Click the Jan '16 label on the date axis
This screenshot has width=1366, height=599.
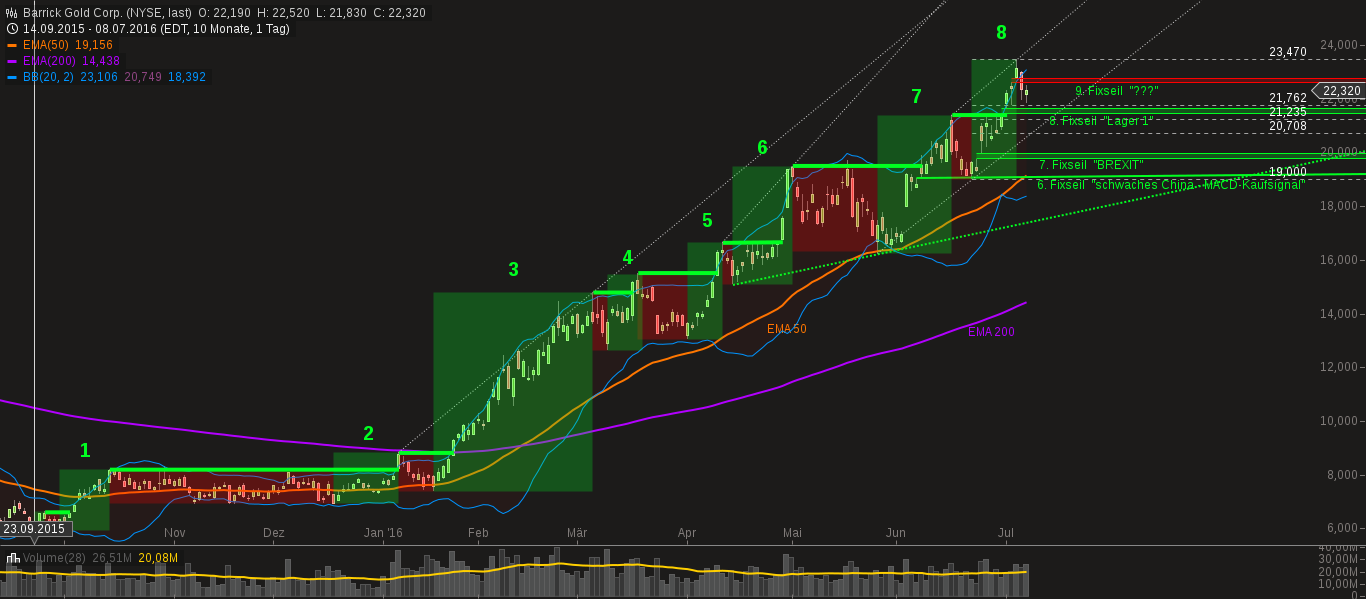click(x=382, y=533)
